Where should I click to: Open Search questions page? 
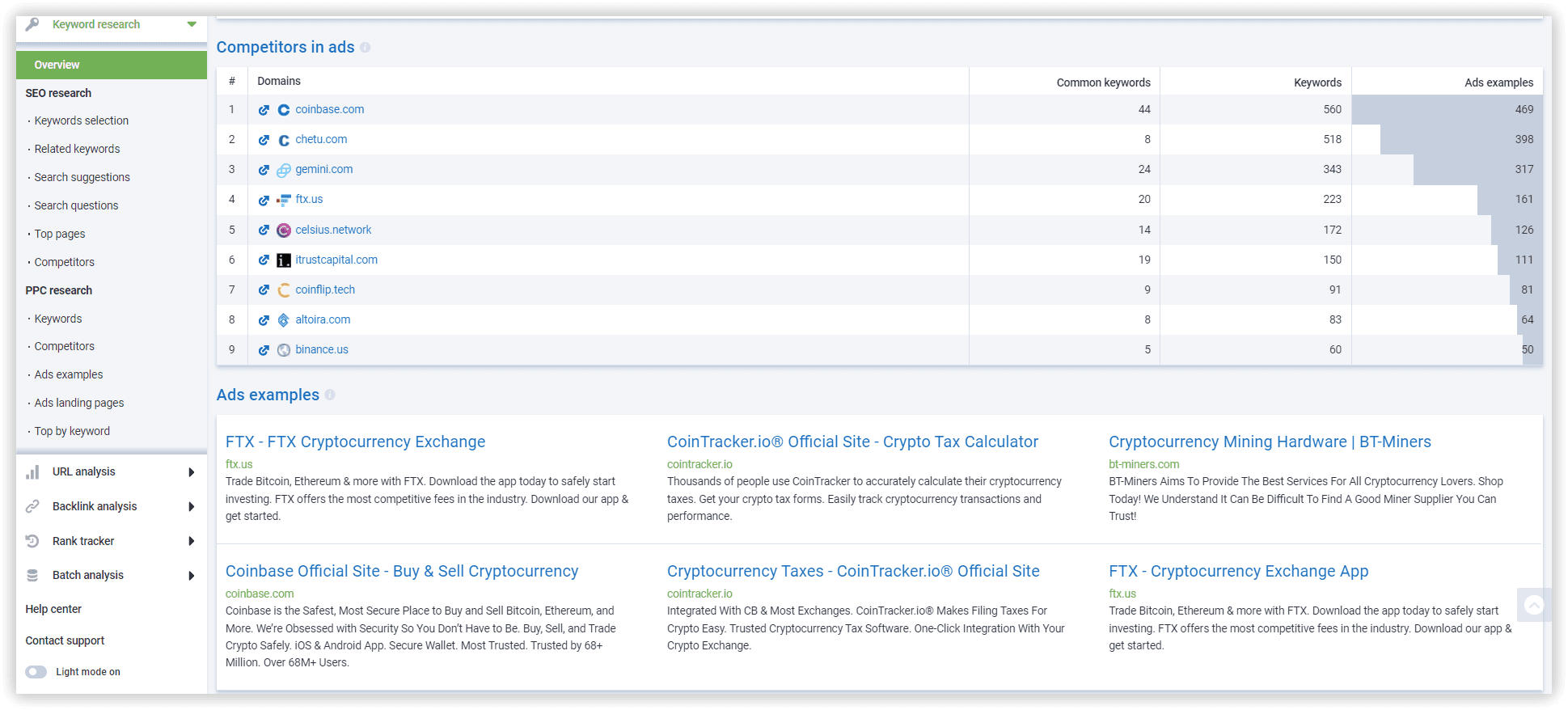pos(76,205)
